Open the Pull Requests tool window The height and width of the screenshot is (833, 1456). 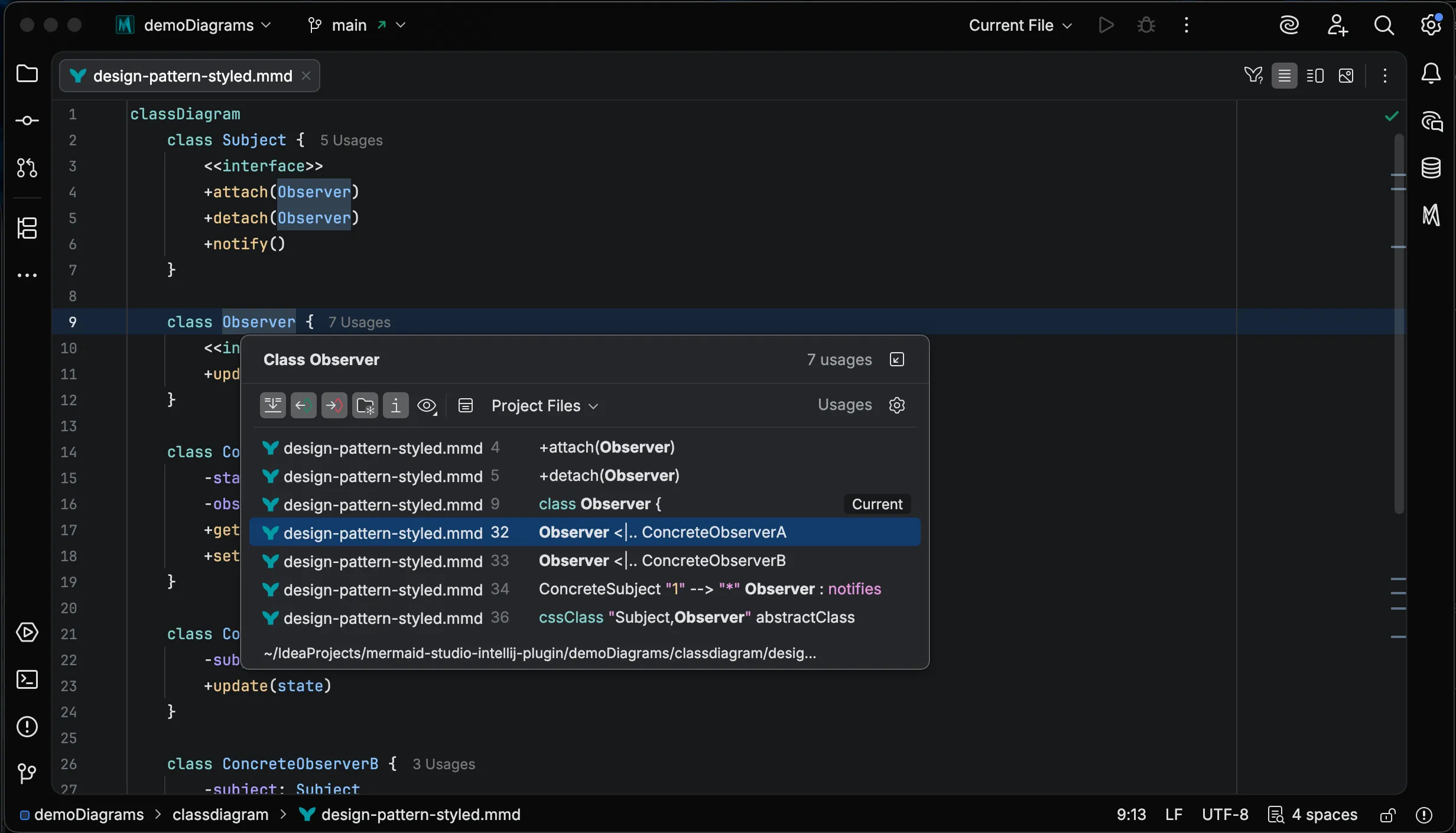coord(27,168)
